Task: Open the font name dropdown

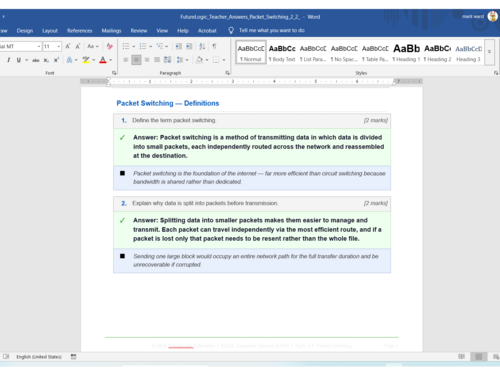Action: pos(39,46)
